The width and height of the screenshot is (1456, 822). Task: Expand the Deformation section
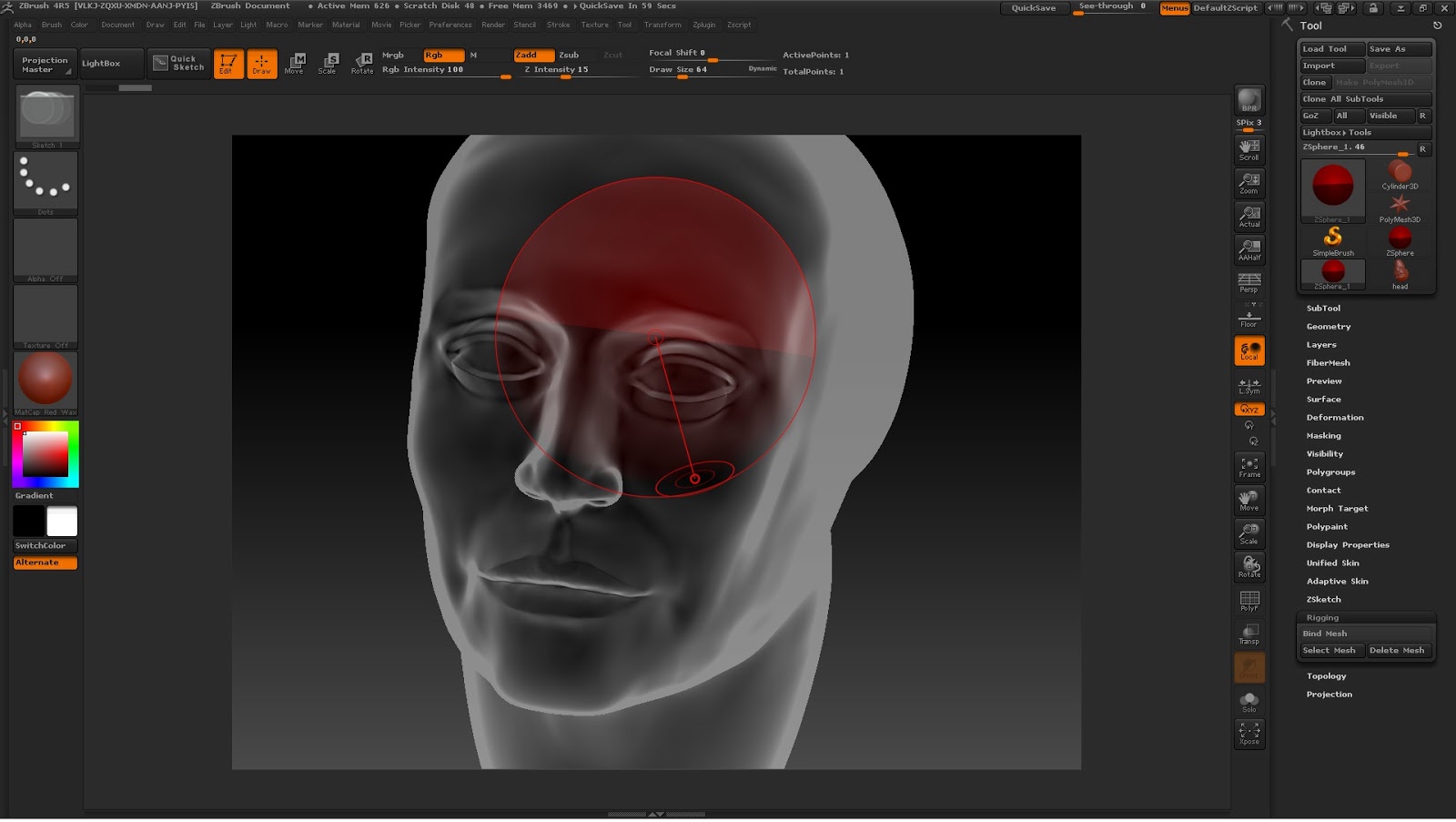(1334, 418)
